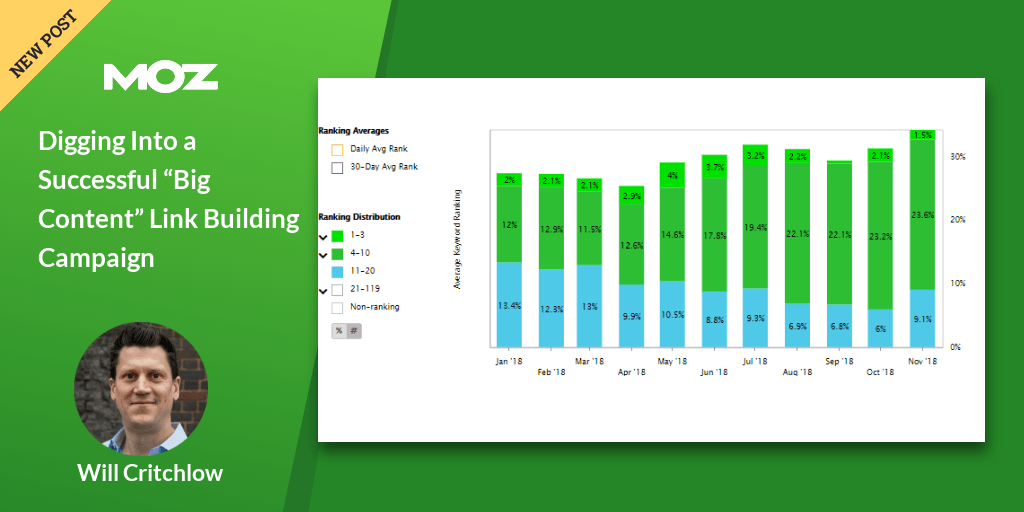Image resolution: width=1024 pixels, height=512 pixels.
Task: Click the chevron beside 21-119
Action: point(323,291)
